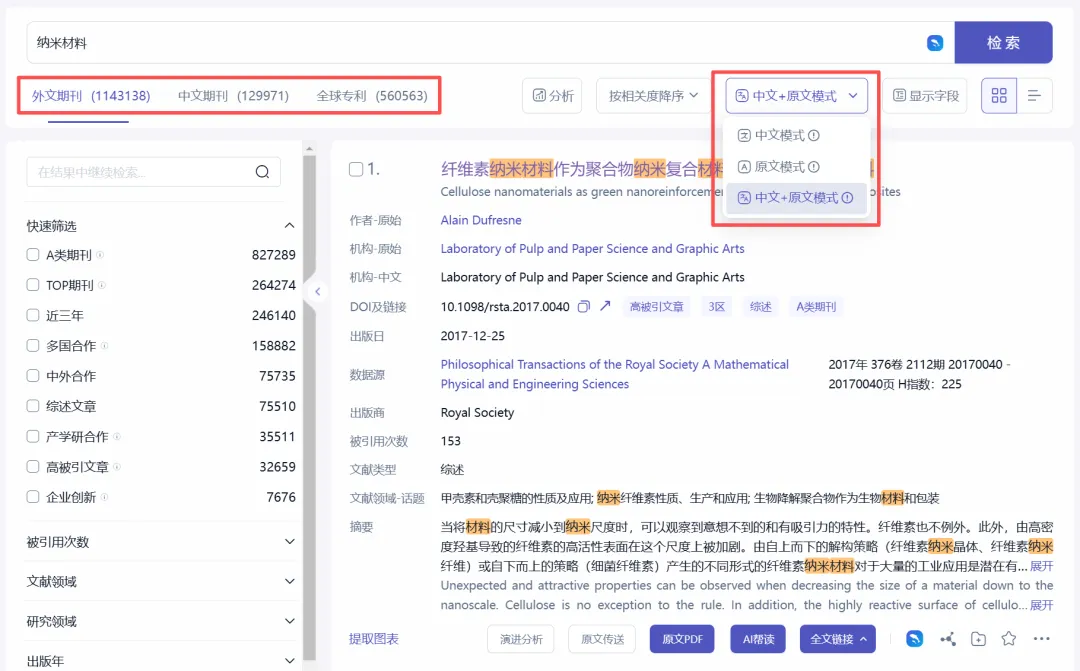Open the DOI external link arrow
This screenshot has height=671, width=1080.
(x=605, y=306)
